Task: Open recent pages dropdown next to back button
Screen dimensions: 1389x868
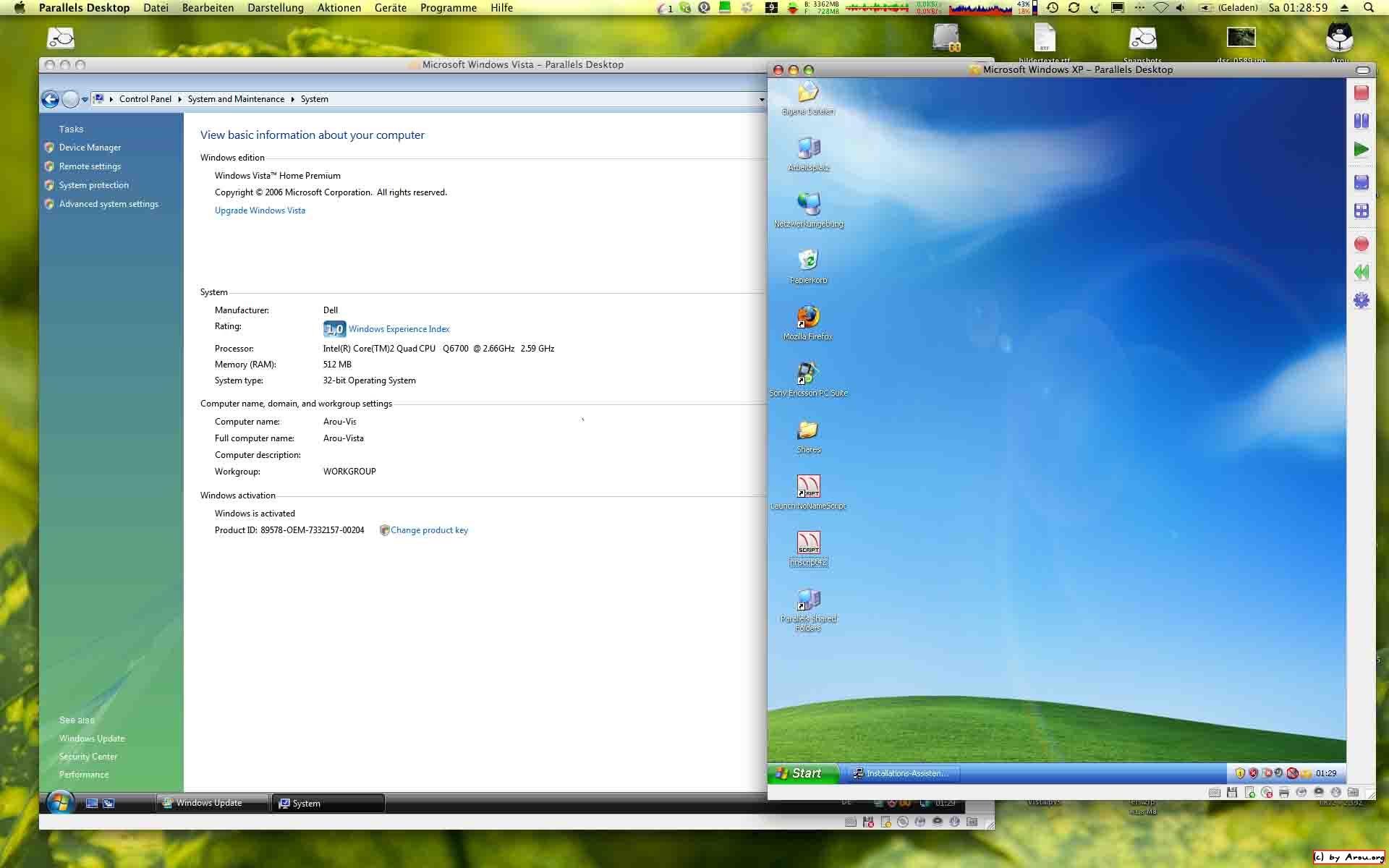Action: tap(85, 99)
